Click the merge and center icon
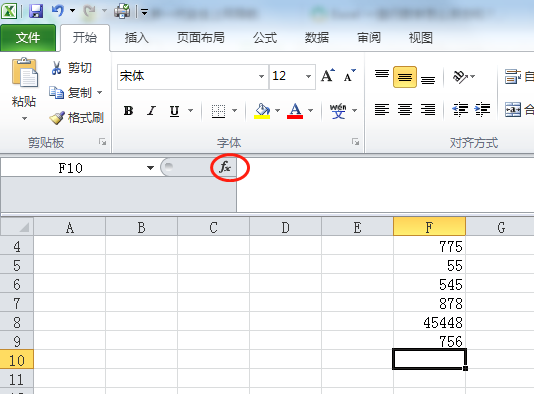Viewport: 534px width, 394px height. click(x=513, y=110)
